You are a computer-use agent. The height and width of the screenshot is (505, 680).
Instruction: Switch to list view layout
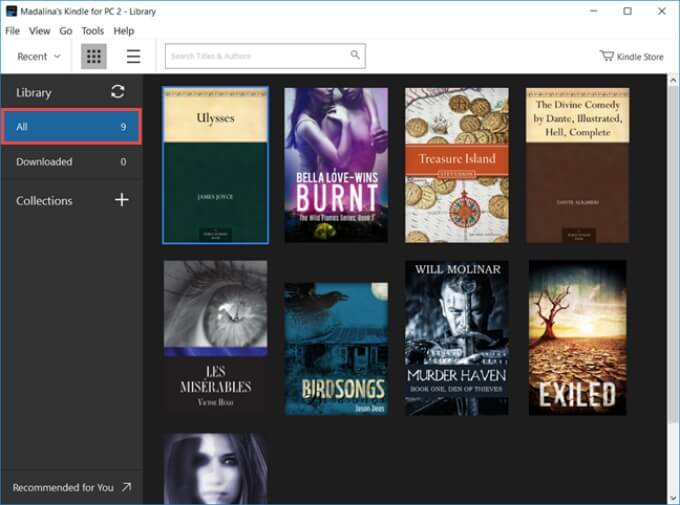[x=133, y=56]
